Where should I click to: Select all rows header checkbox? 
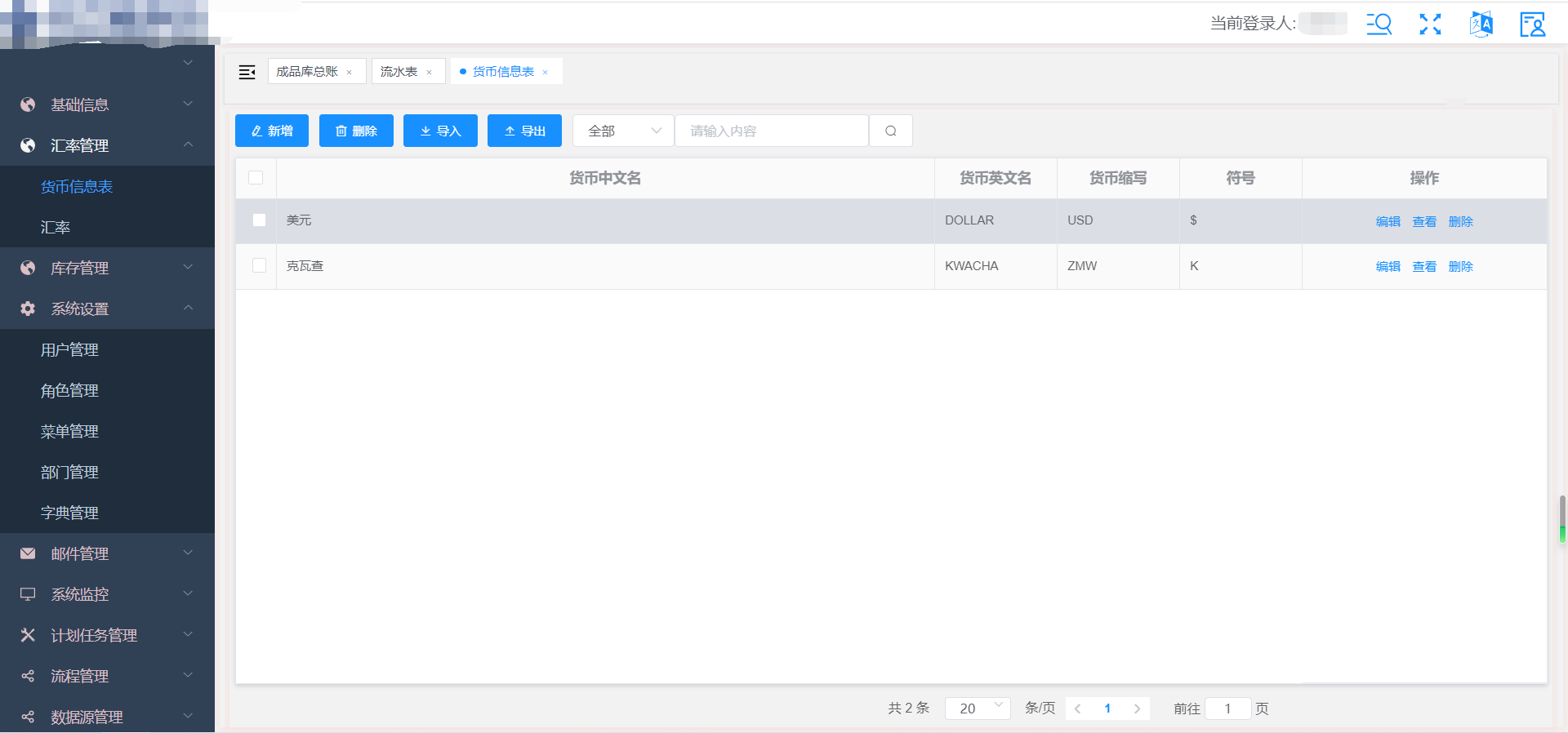click(256, 178)
